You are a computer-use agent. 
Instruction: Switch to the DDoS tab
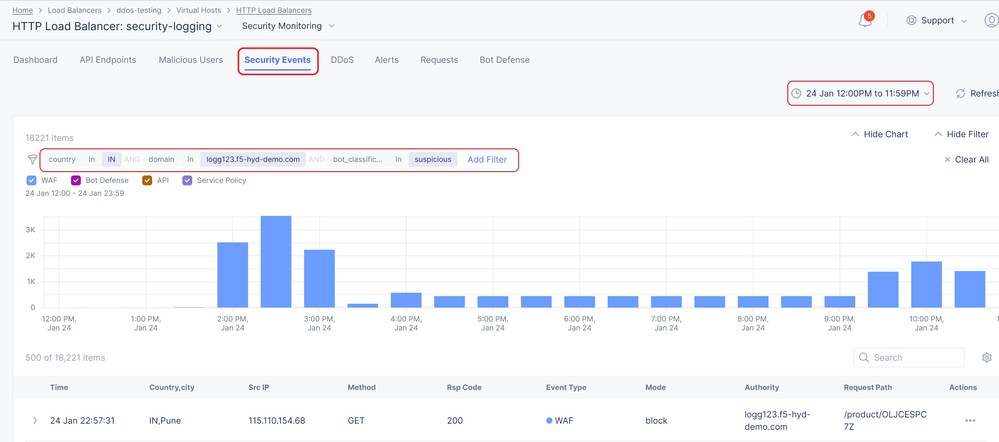(342, 60)
